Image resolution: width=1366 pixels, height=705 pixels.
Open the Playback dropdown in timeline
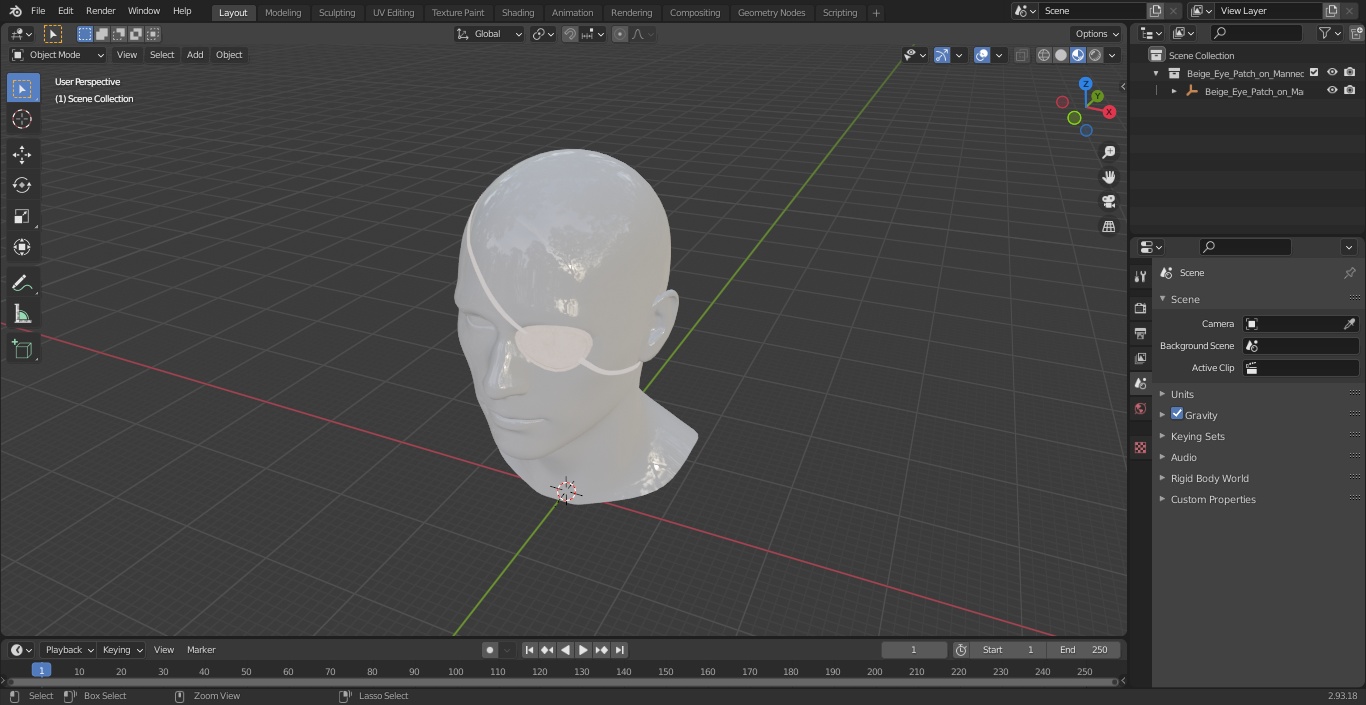68,650
